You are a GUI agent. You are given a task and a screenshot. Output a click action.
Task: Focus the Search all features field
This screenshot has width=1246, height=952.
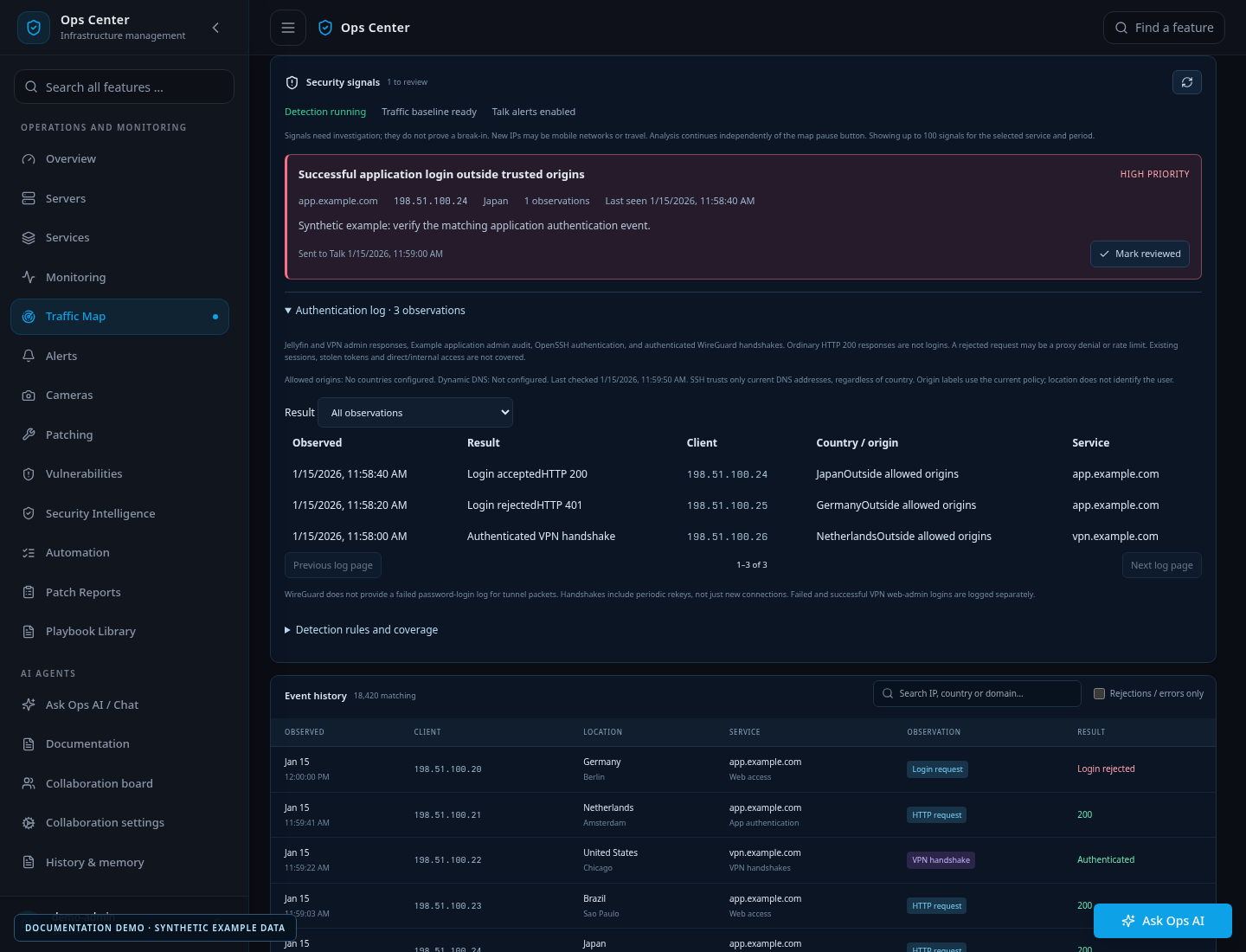(124, 87)
